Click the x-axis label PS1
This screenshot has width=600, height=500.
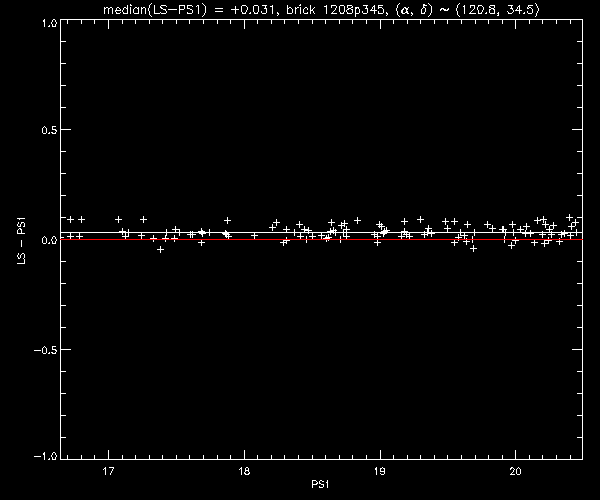click(x=321, y=484)
